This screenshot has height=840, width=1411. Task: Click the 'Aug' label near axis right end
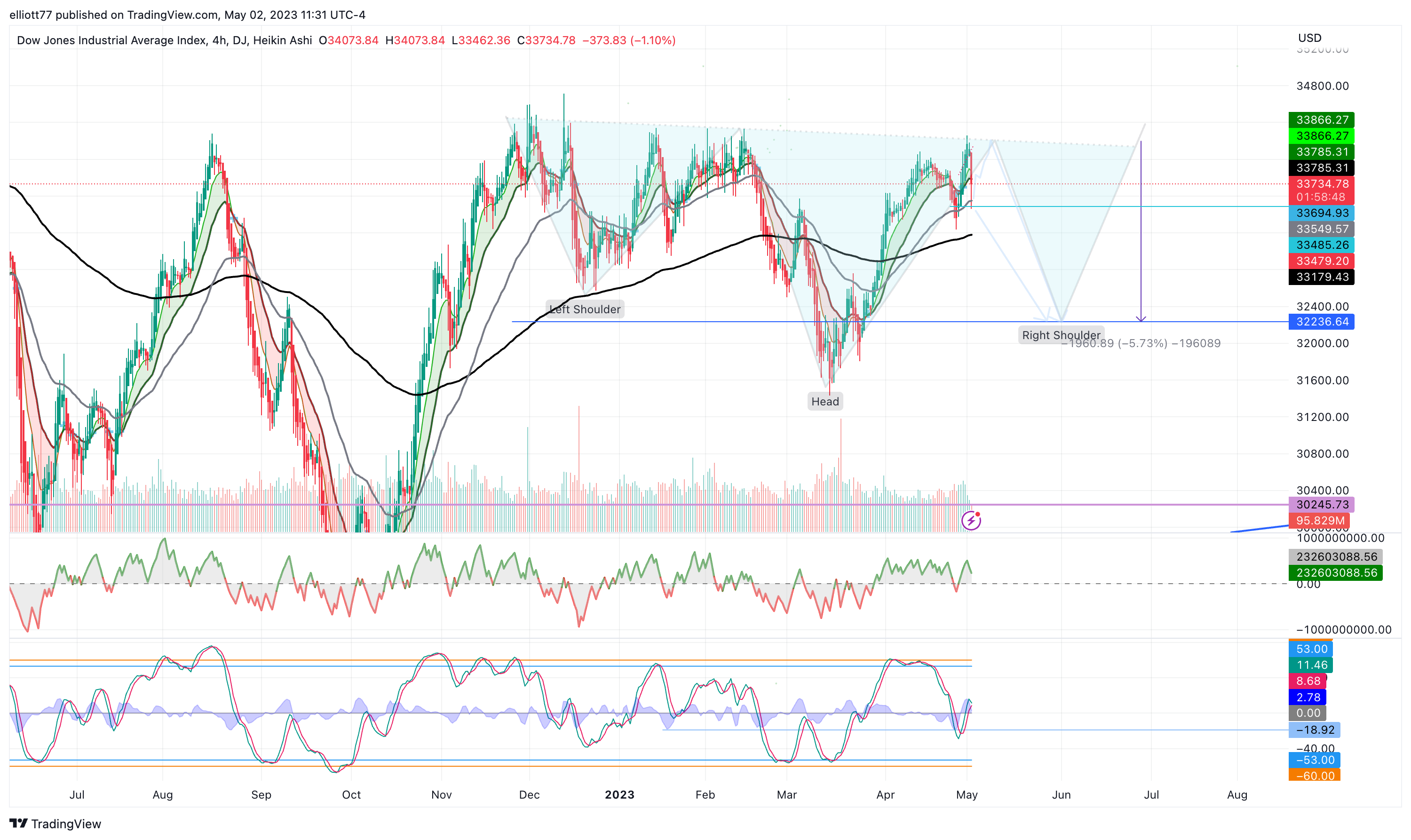[1237, 795]
